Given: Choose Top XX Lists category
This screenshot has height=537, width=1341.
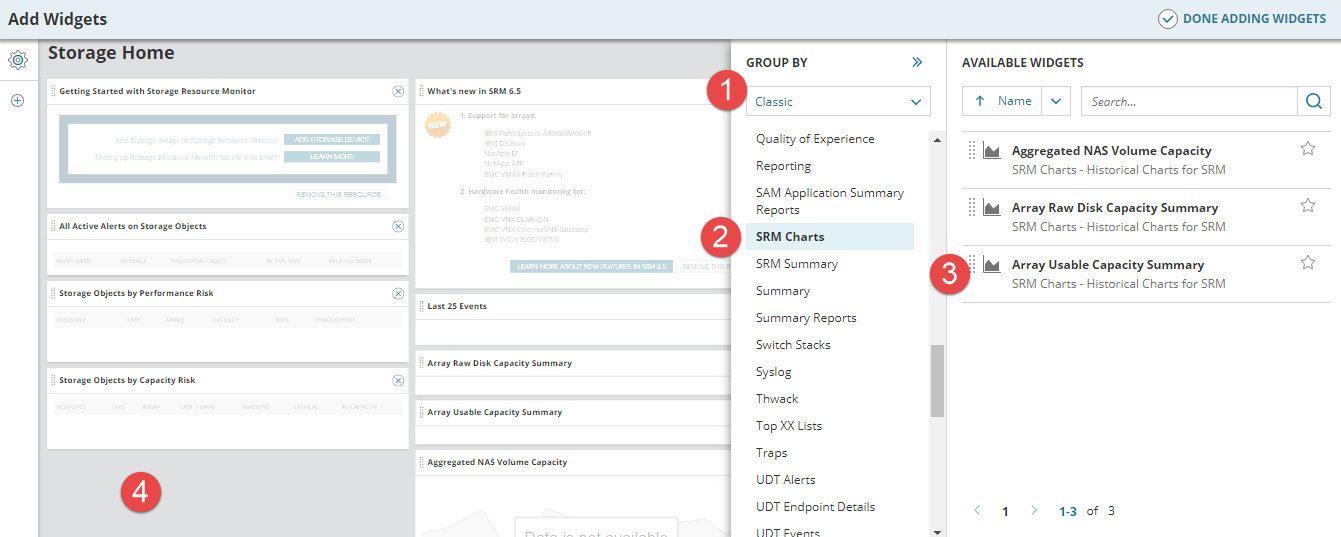Looking at the screenshot, I should (789, 426).
